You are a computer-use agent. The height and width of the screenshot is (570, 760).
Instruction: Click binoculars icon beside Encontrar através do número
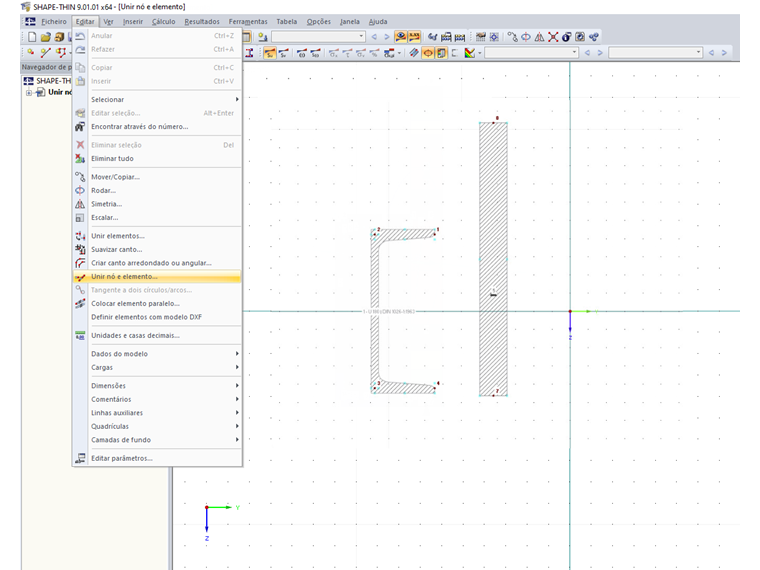(x=81, y=127)
